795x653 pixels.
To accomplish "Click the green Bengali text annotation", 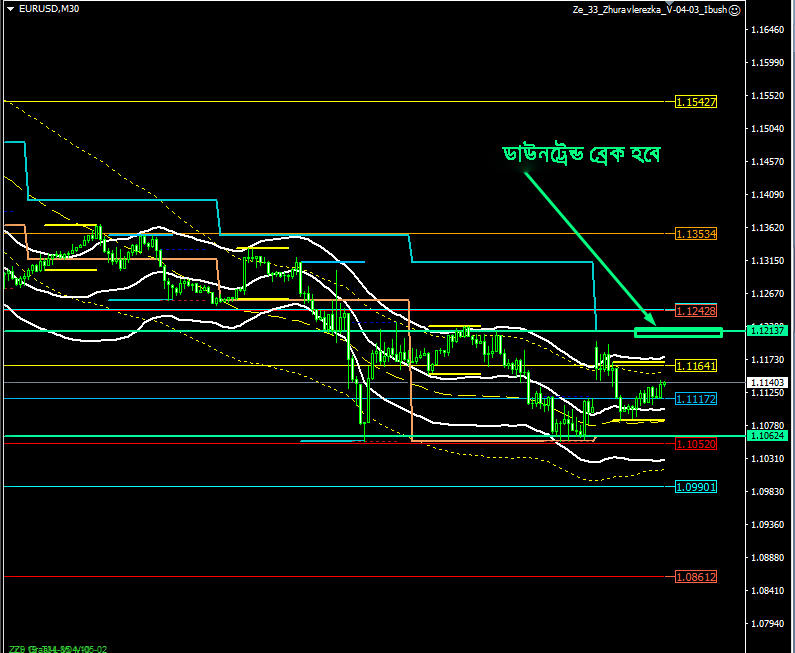I will pyautogui.click(x=583, y=155).
